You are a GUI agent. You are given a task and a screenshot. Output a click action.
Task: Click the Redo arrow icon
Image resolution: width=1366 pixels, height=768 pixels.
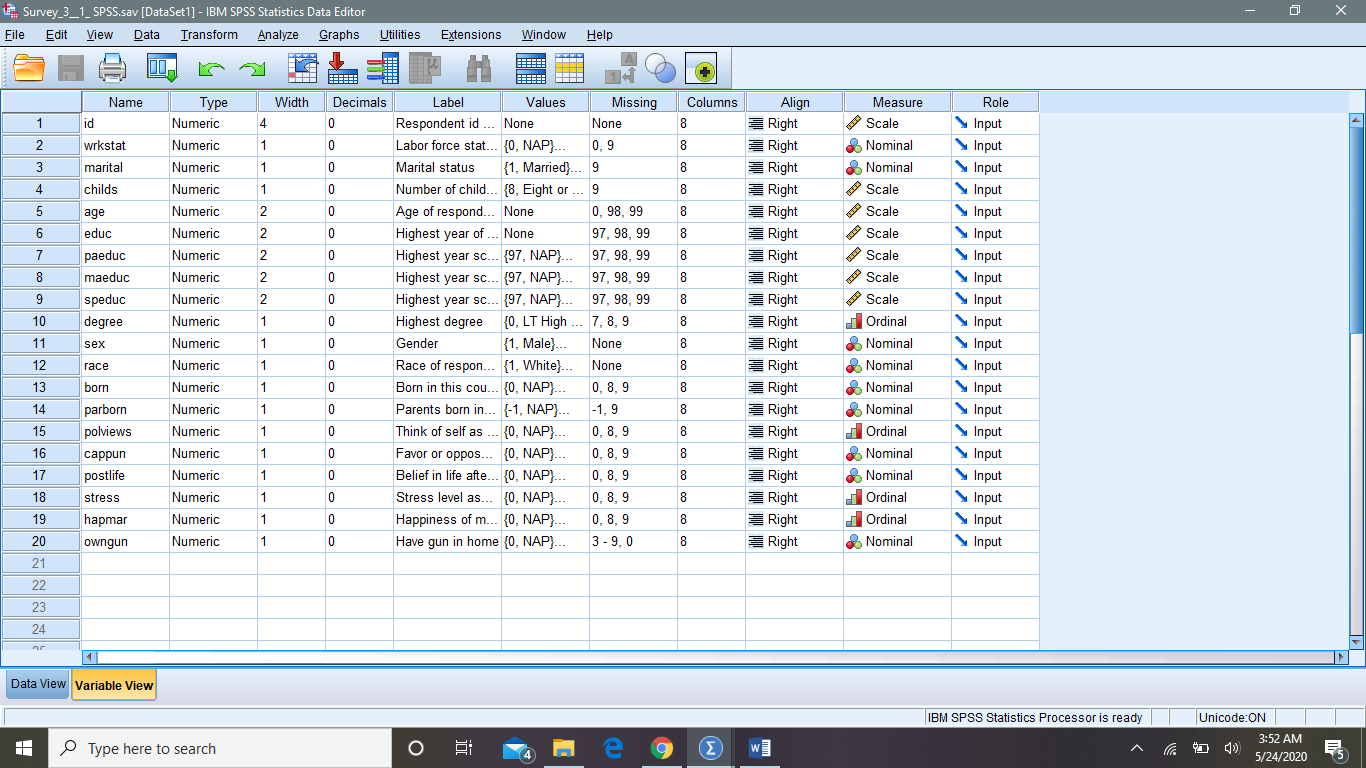pos(251,68)
